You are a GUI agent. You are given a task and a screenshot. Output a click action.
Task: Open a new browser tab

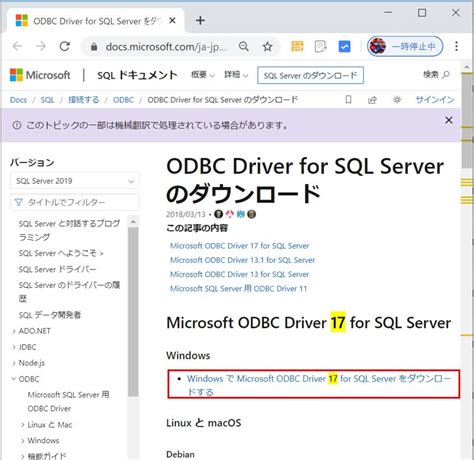200,21
